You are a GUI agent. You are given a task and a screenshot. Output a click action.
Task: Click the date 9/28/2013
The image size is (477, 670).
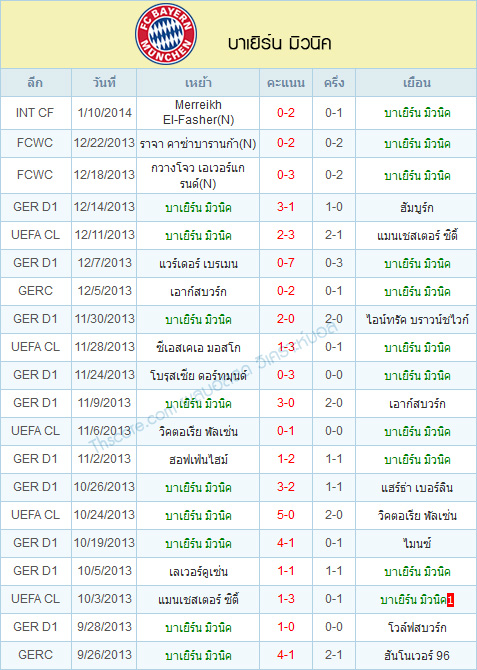click(104, 626)
